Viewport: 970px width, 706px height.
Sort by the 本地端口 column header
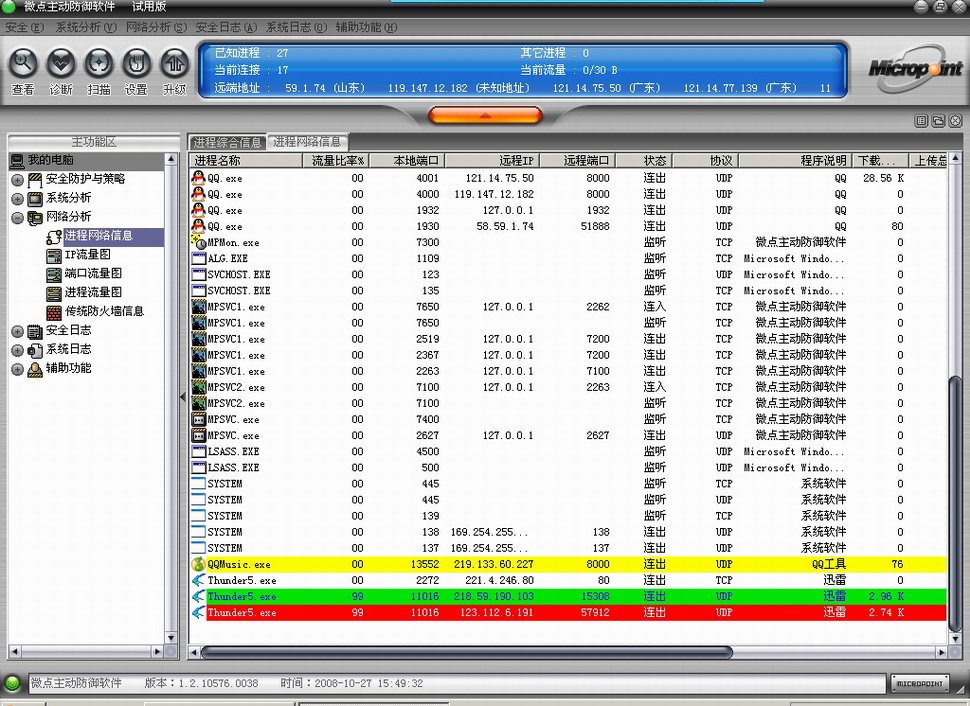[x=407, y=161]
